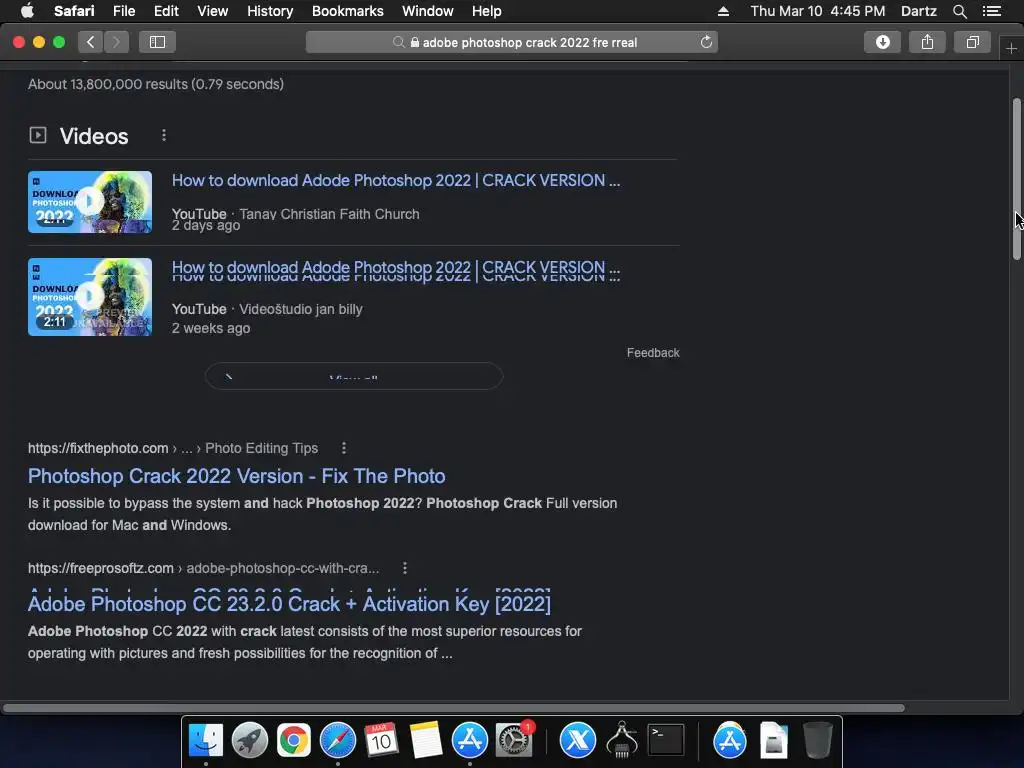
Task: Open App Store from the Dock
Action: point(470,740)
